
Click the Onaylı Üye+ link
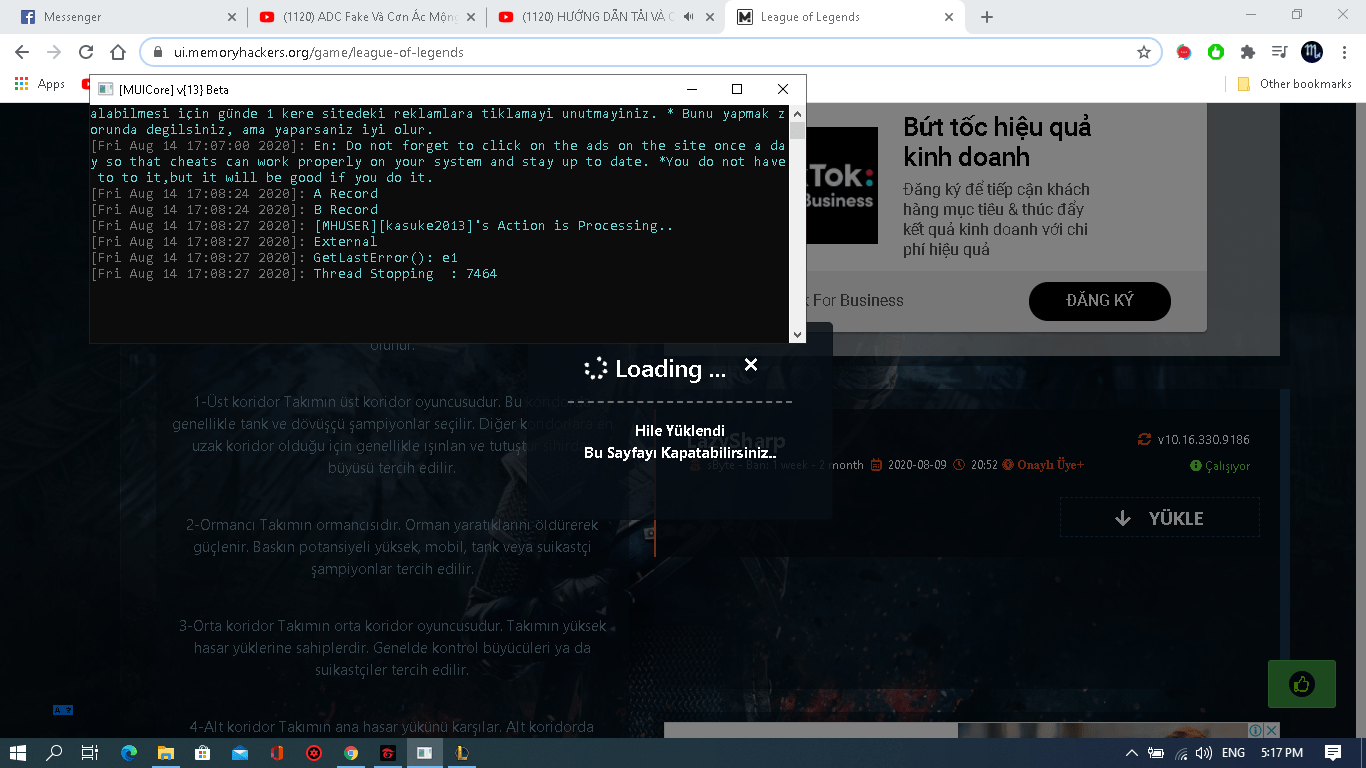pyautogui.click(x=1043, y=465)
